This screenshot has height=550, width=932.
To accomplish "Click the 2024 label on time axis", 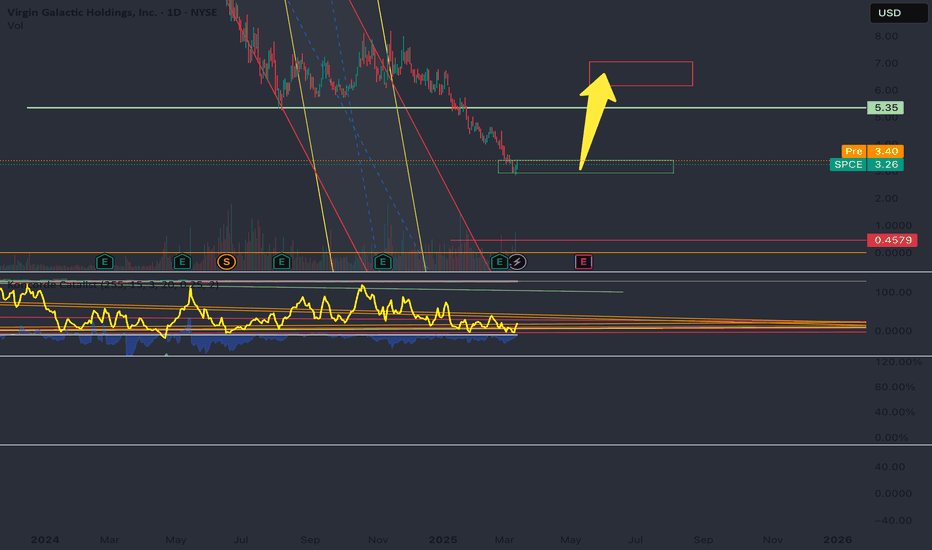I will pos(45,540).
